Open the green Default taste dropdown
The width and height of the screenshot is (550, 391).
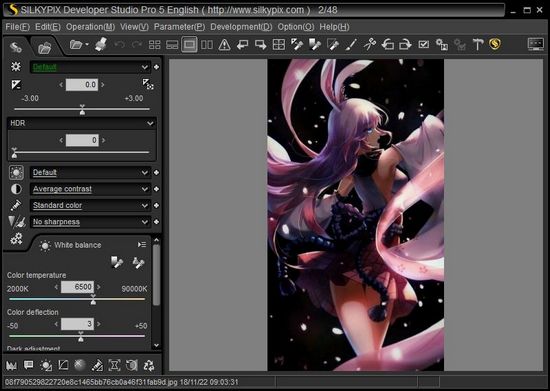[90, 67]
